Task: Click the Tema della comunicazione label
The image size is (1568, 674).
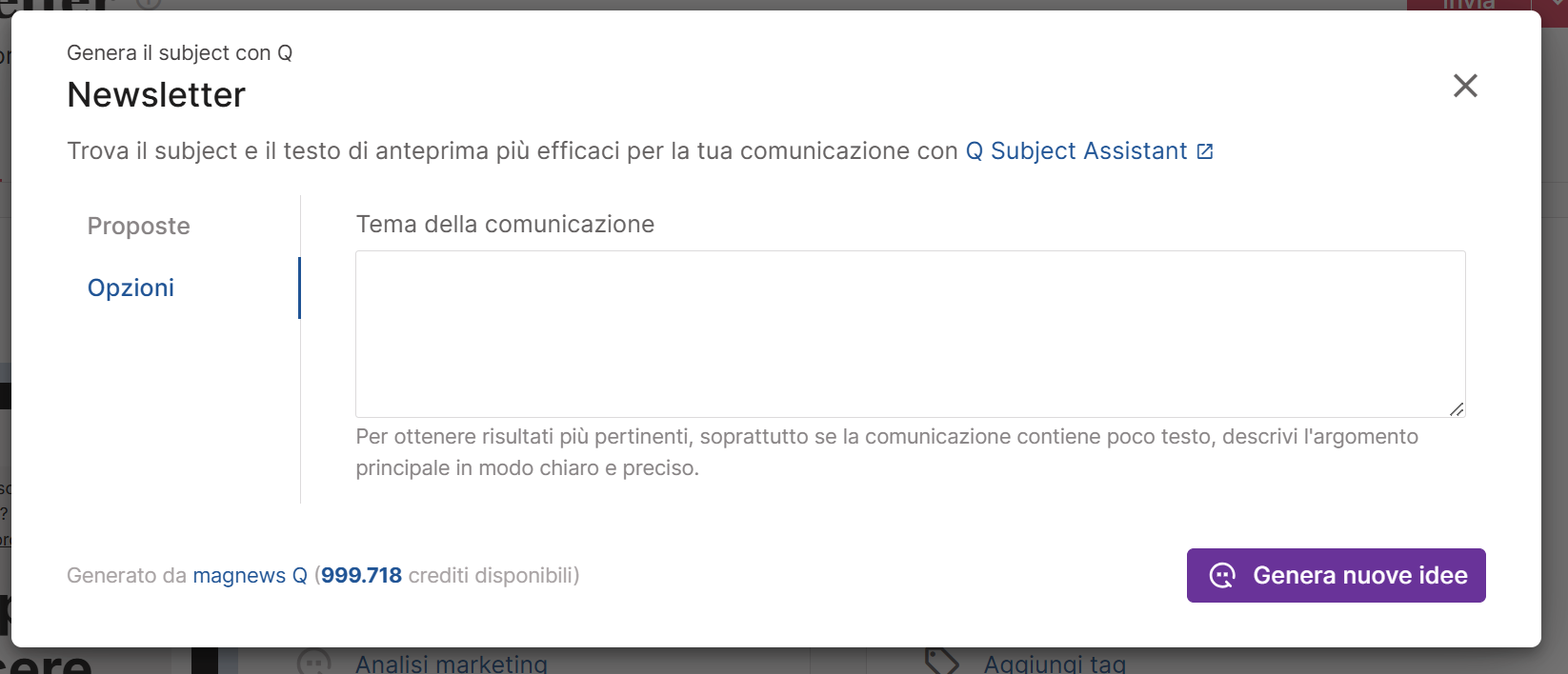Action: coord(505,225)
